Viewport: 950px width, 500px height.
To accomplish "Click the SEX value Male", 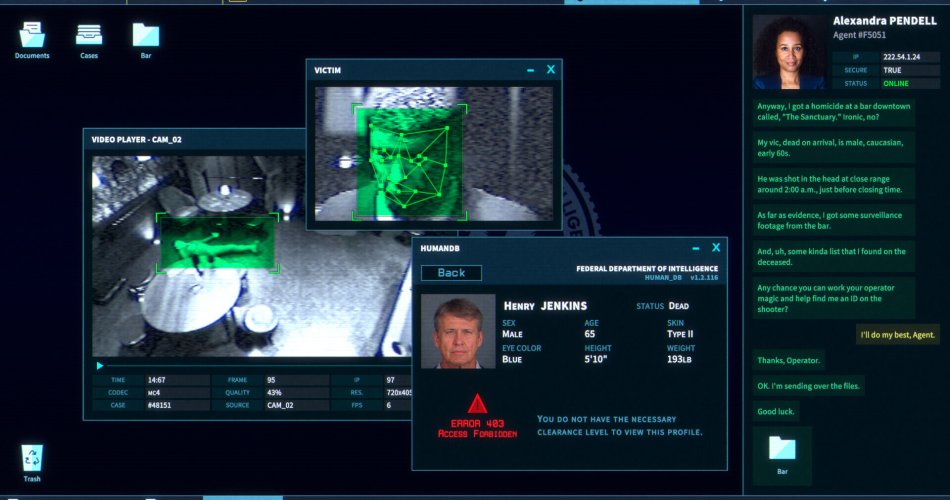I will 512,334.
